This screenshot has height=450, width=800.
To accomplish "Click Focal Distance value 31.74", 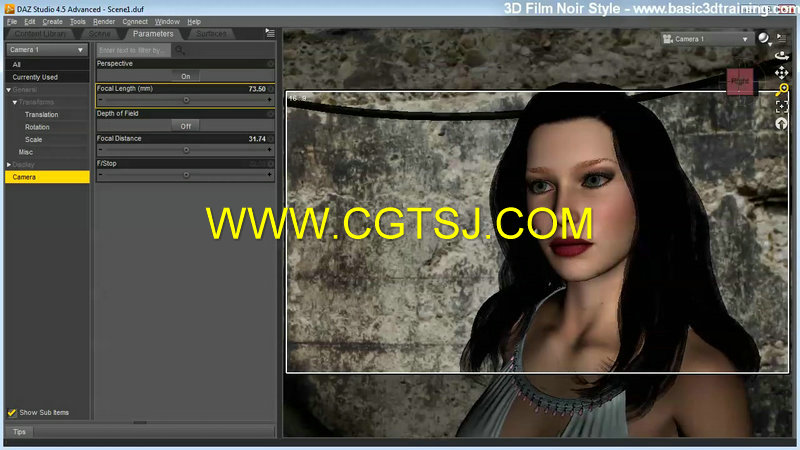I will pos(257,139).
